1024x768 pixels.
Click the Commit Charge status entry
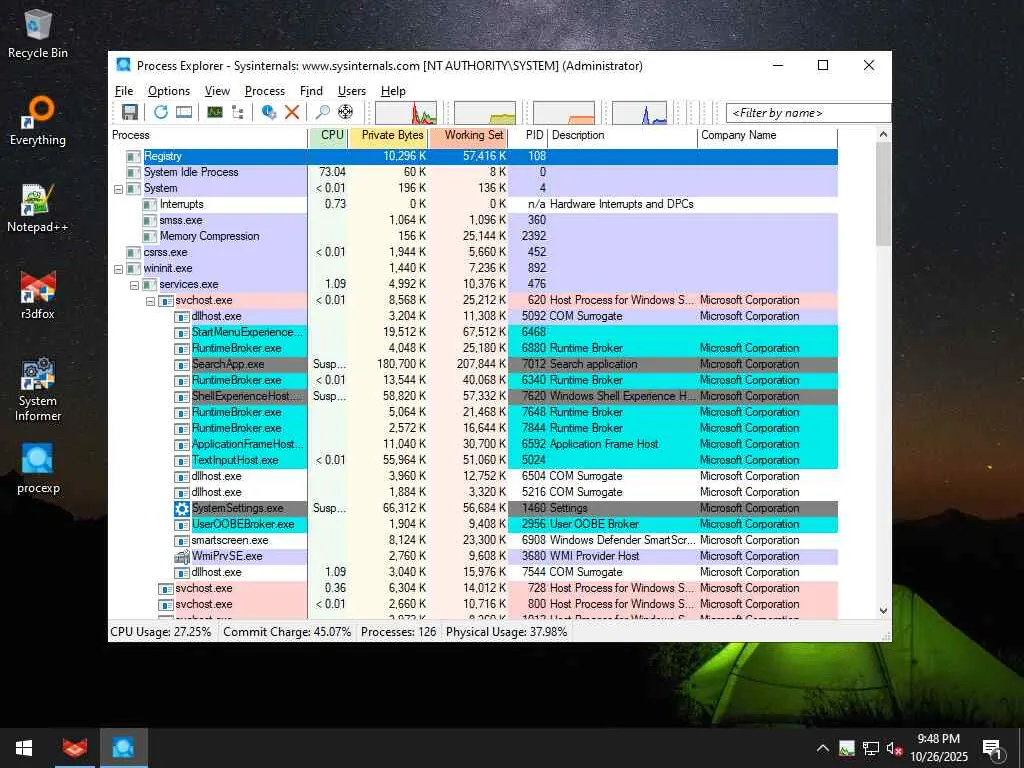click(x=287, y=632)
